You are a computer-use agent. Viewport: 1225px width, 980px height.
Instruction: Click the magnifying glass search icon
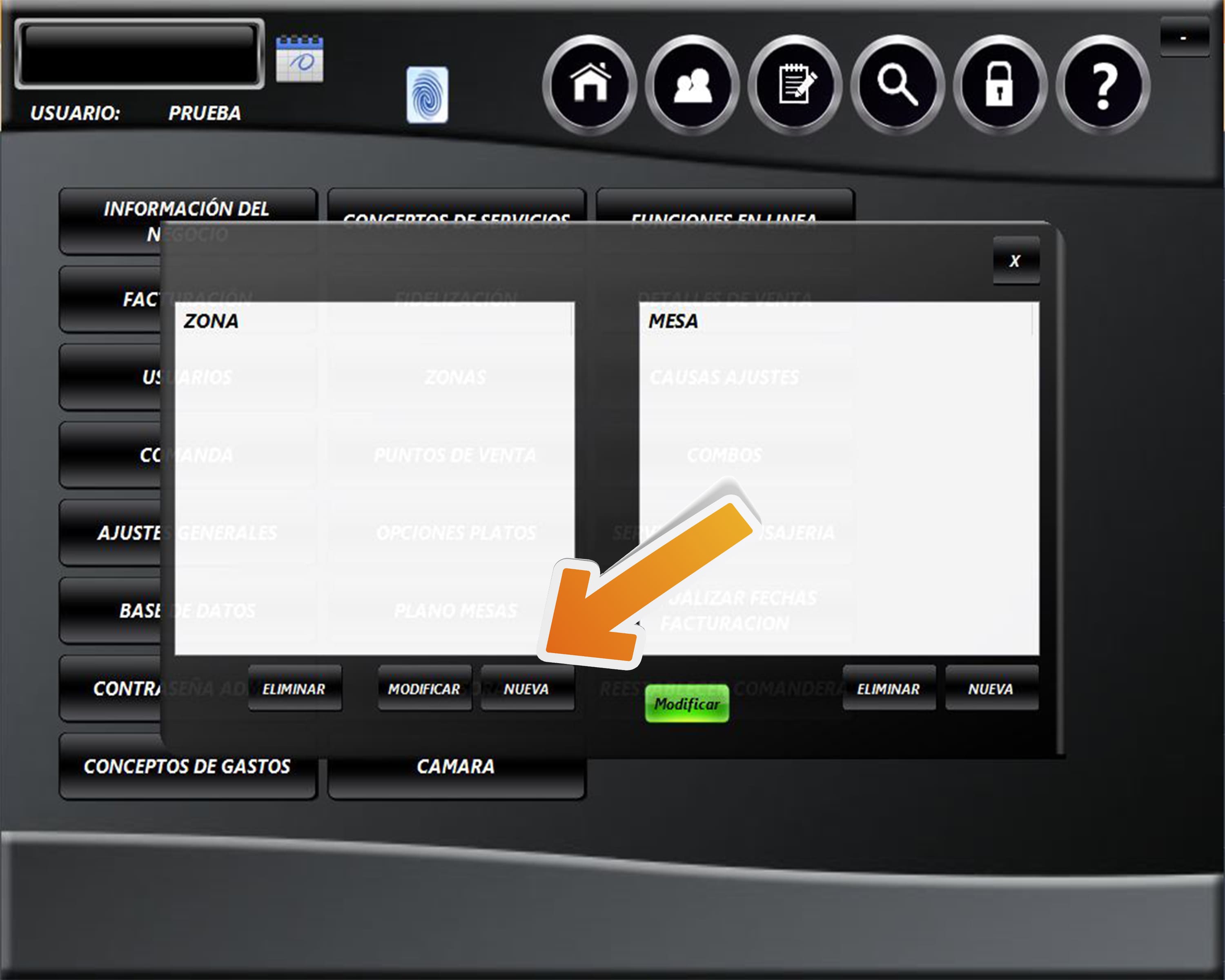pyautogui.click(x=897, y=85)
